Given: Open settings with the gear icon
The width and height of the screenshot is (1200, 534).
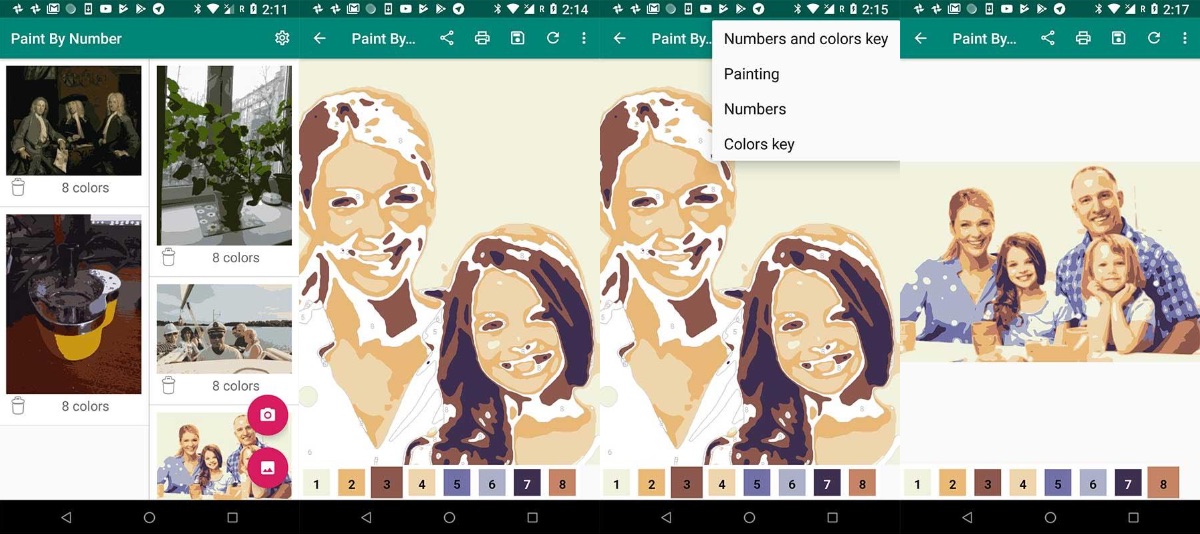Looking at the screenshot, I should click(x=282, y=38).
